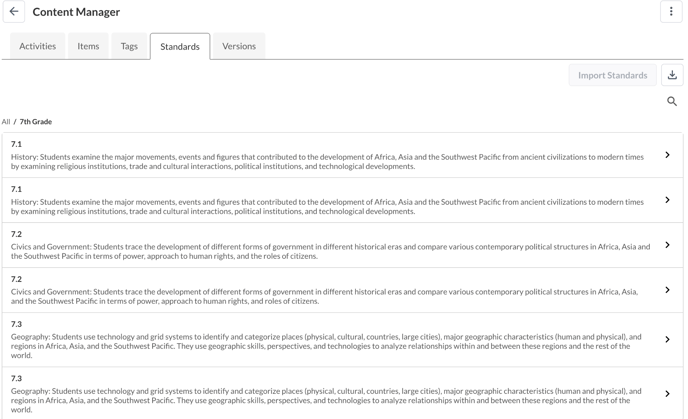Expand the last 7.3 Geography standard chevron
Screen dimensions: 688x419
click(x=667, y=393)
